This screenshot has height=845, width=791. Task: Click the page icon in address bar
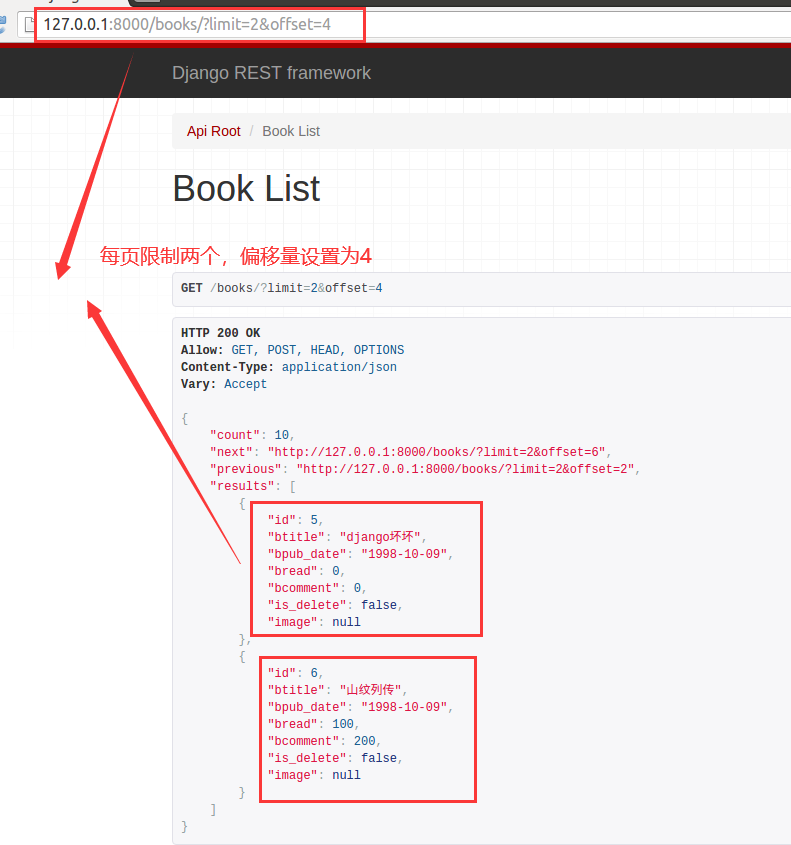29,24
